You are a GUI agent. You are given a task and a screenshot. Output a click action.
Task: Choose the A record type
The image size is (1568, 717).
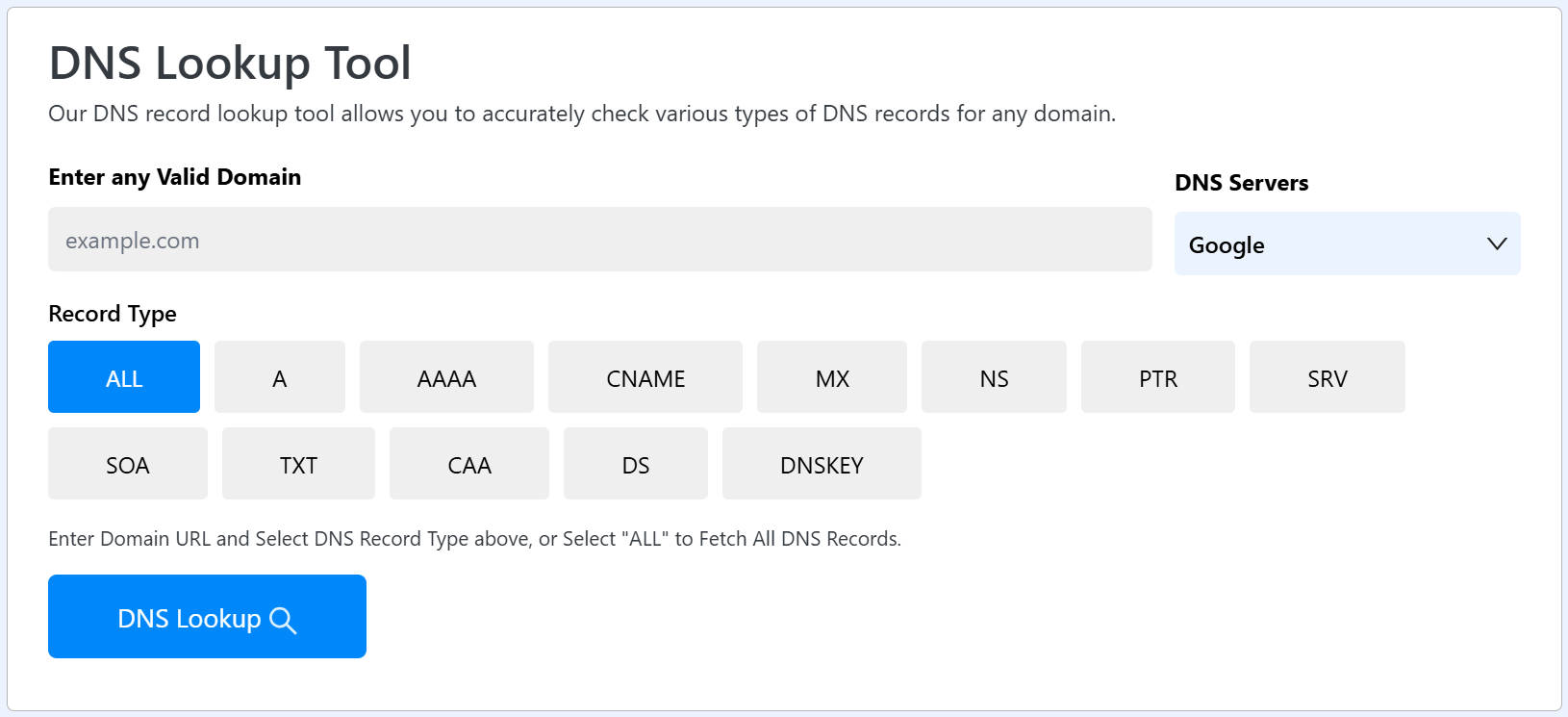click(279, 377)
